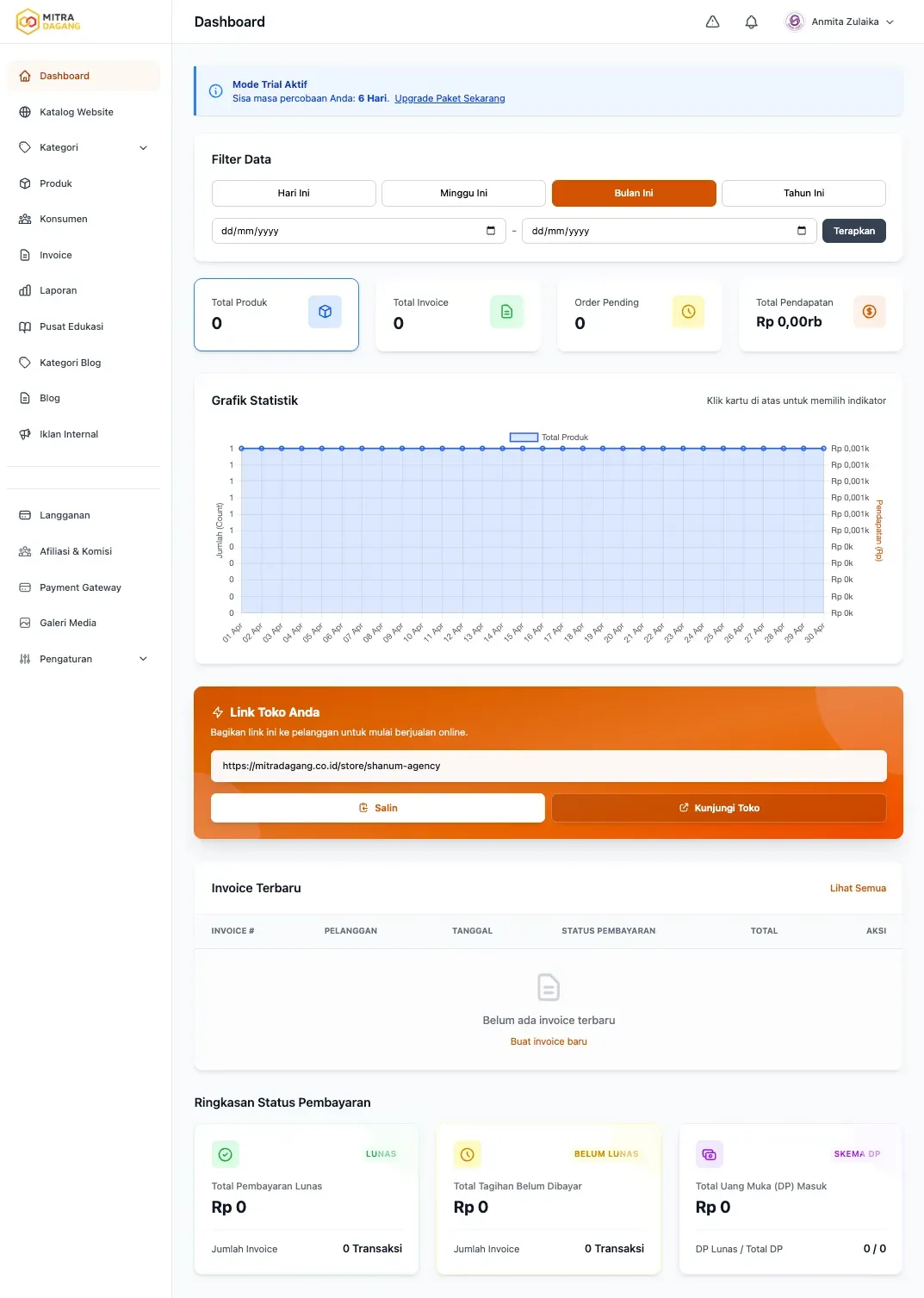Open the Anmita Zulaika account dropdown
The image size is (924, 1298).
[840, 22]
